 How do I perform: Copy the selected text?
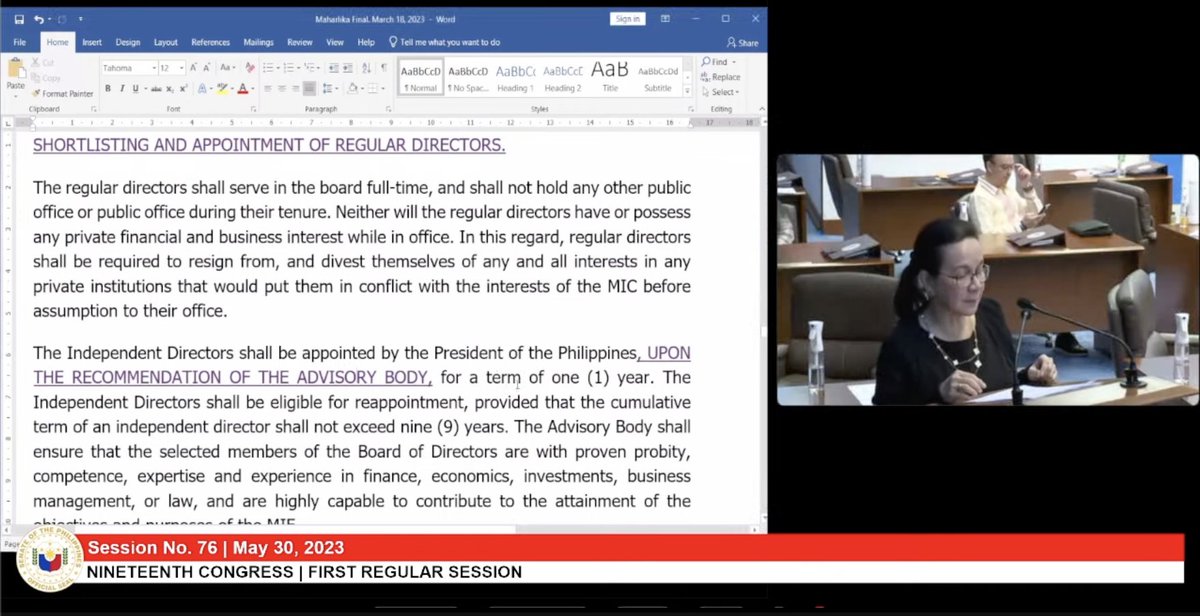pyautogui.click(x=45, y=78)
